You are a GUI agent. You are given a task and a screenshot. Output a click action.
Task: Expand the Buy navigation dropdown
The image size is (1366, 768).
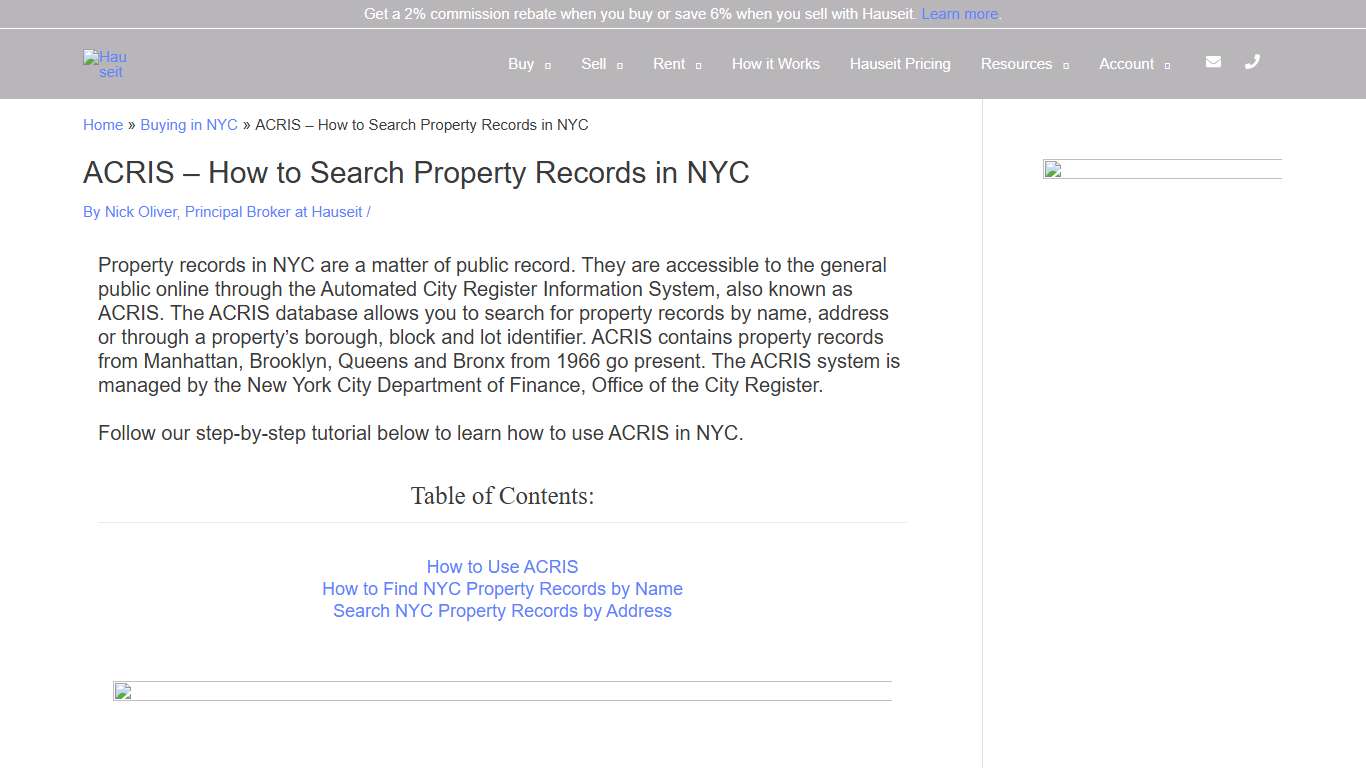(520, 64)
